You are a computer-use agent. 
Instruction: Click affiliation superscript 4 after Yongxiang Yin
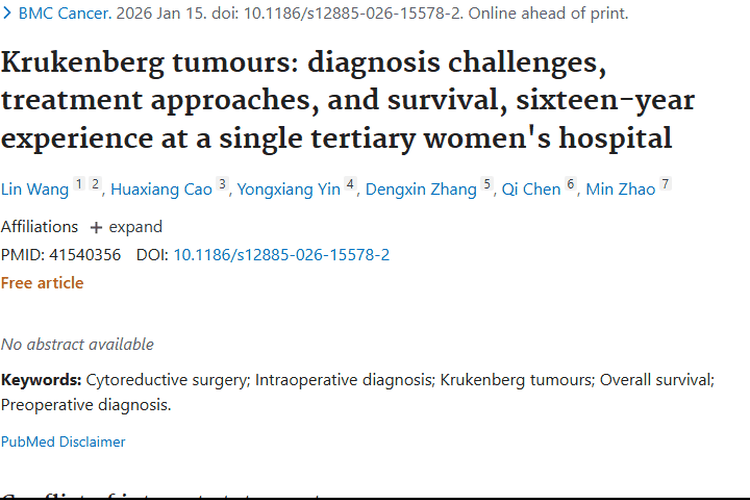pos(350,184)
